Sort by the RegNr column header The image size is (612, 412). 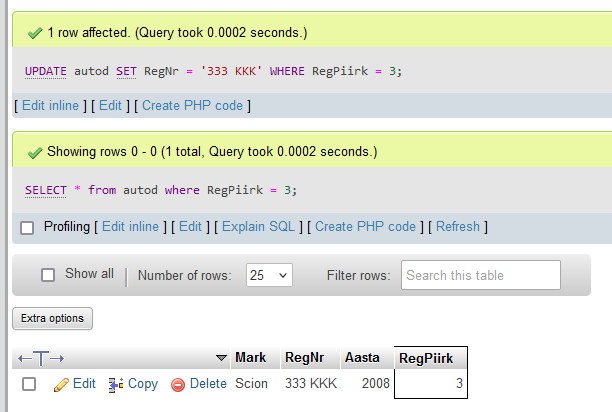click(x=304, y=357)
